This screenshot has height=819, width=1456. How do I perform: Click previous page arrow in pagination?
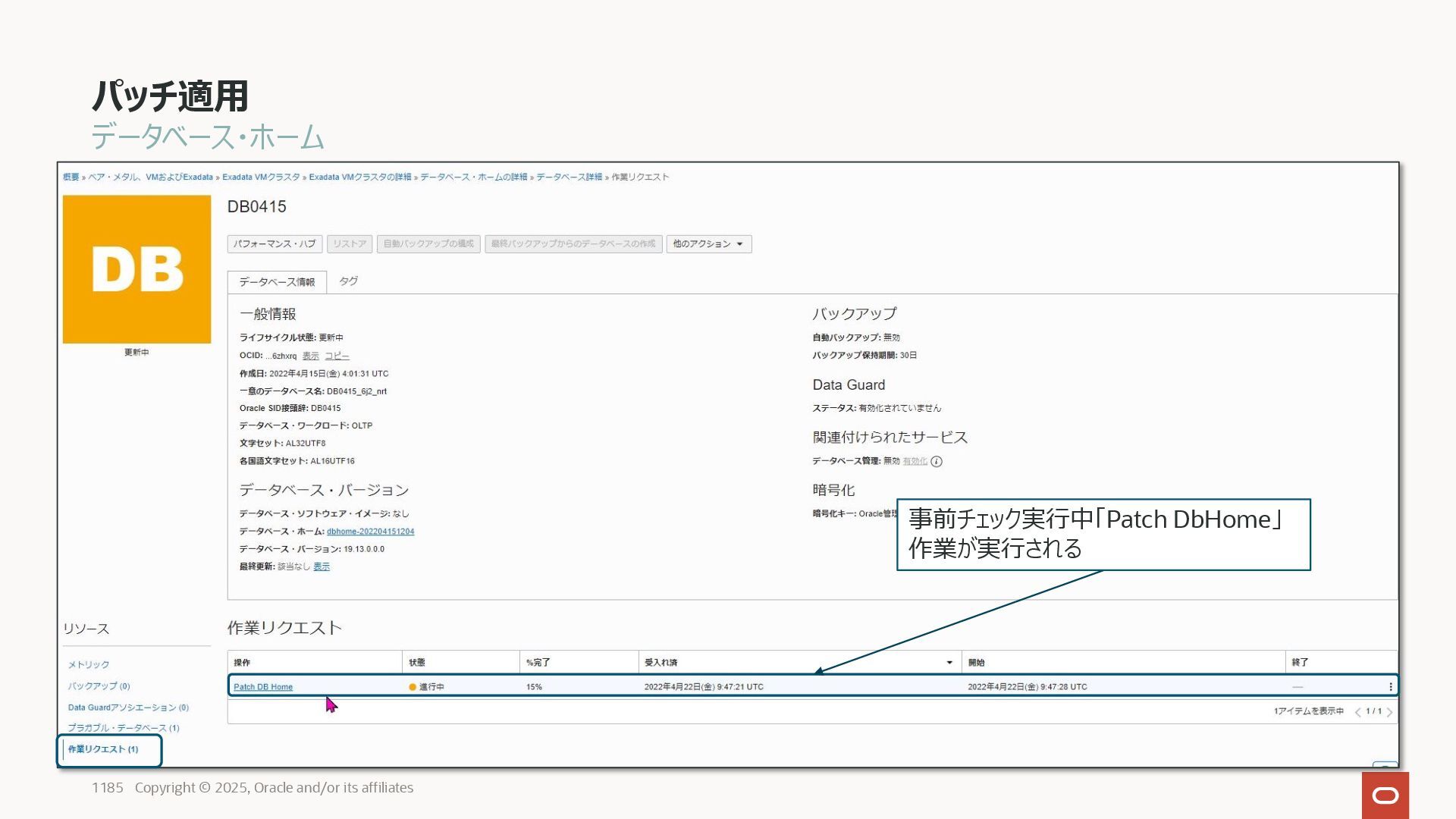tap(1357, 712)
